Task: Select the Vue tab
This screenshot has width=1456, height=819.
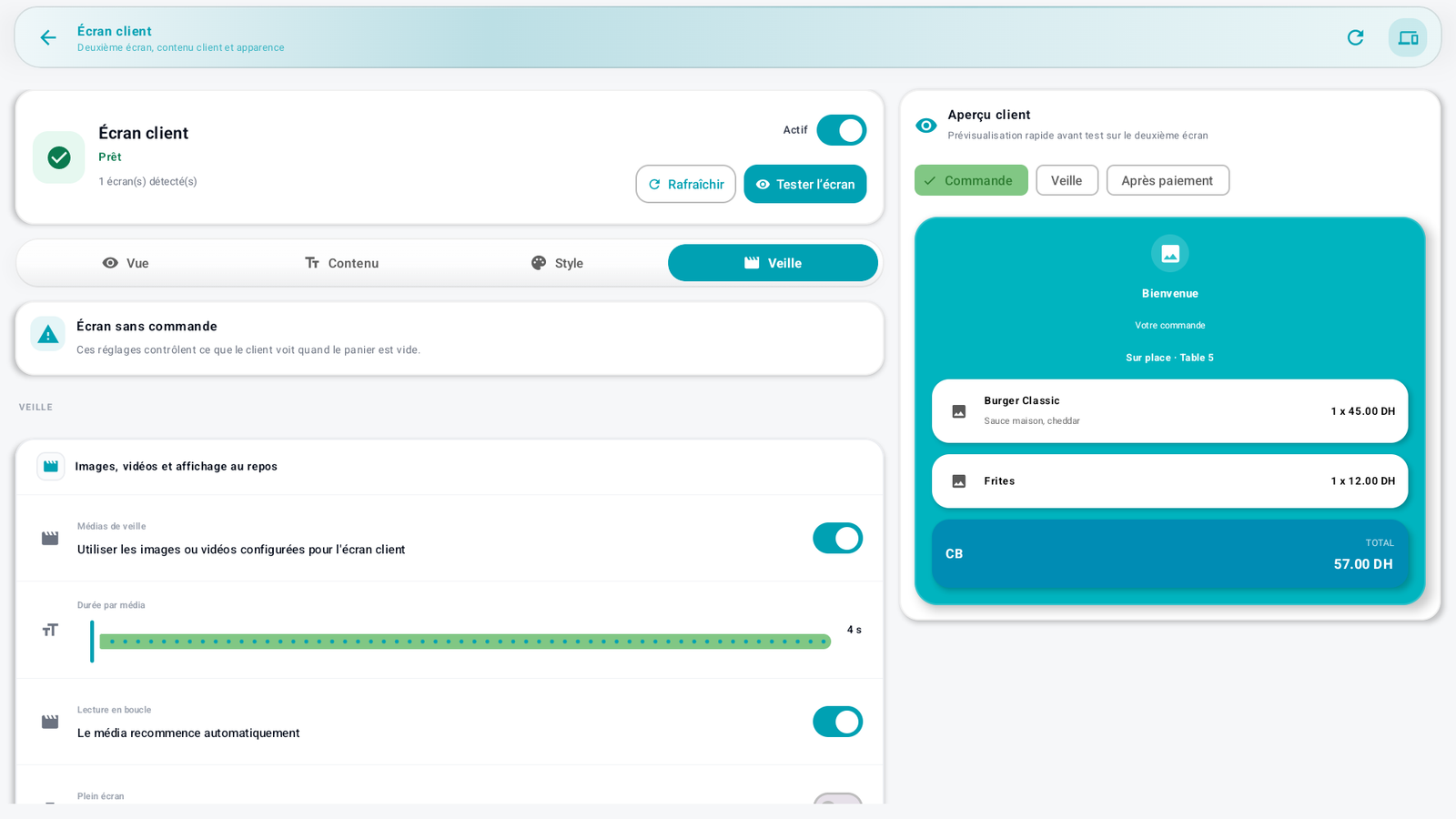Action: pyautogui.click(x=126, y=263)
